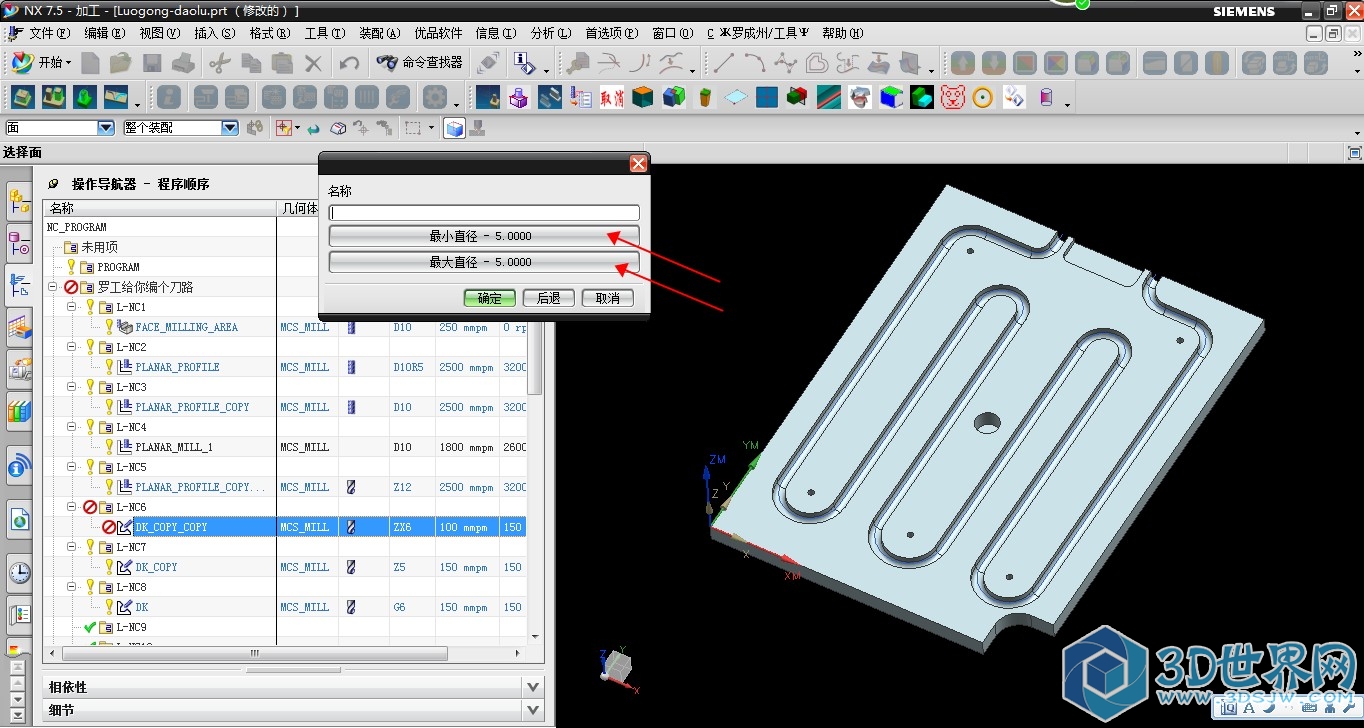This screenshot has width=1364, height=728.
Task: Open the 工具 menu
Action: [325, 33]
